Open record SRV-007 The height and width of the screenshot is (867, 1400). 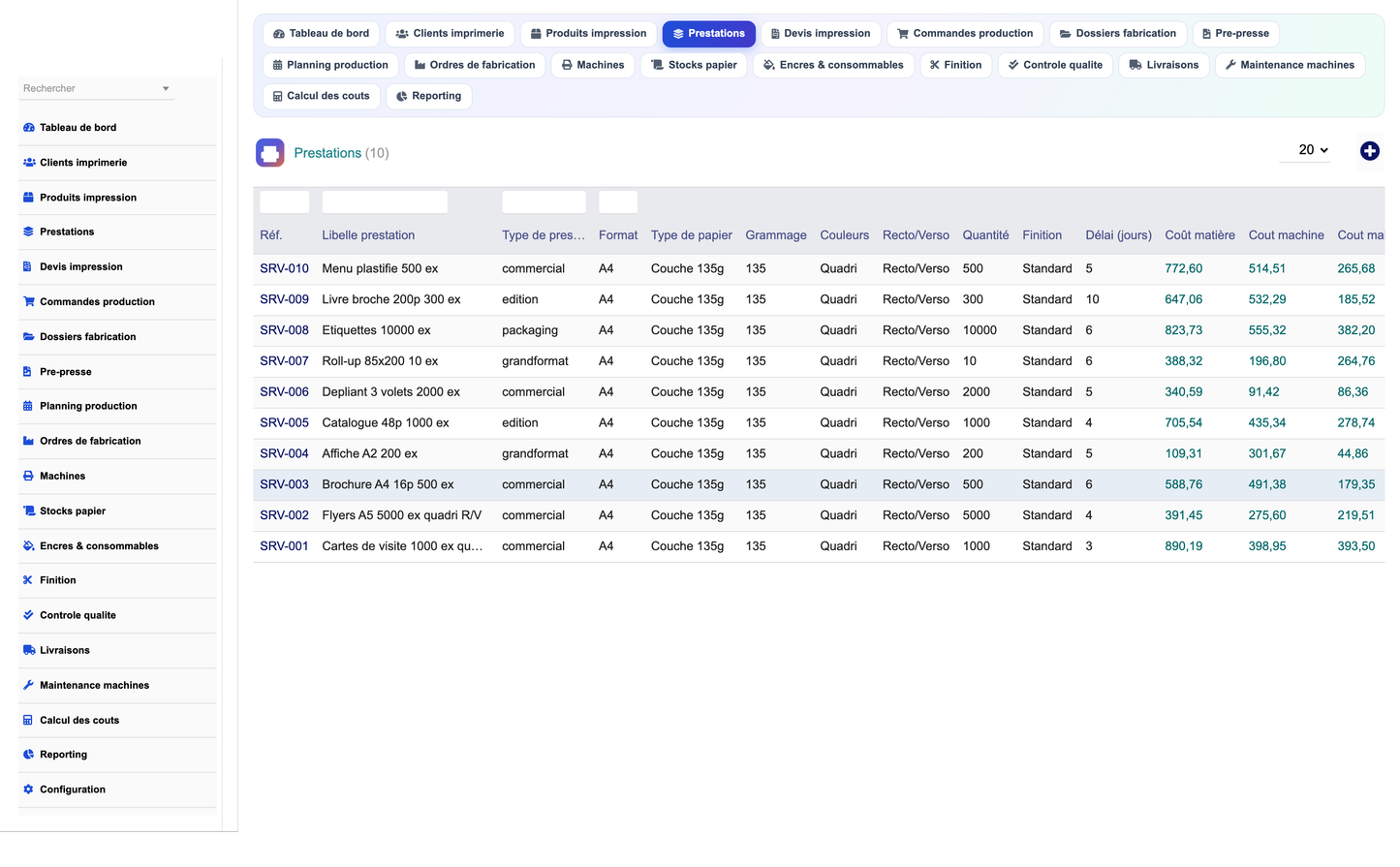pyautogui.click(x=284, y=361)
